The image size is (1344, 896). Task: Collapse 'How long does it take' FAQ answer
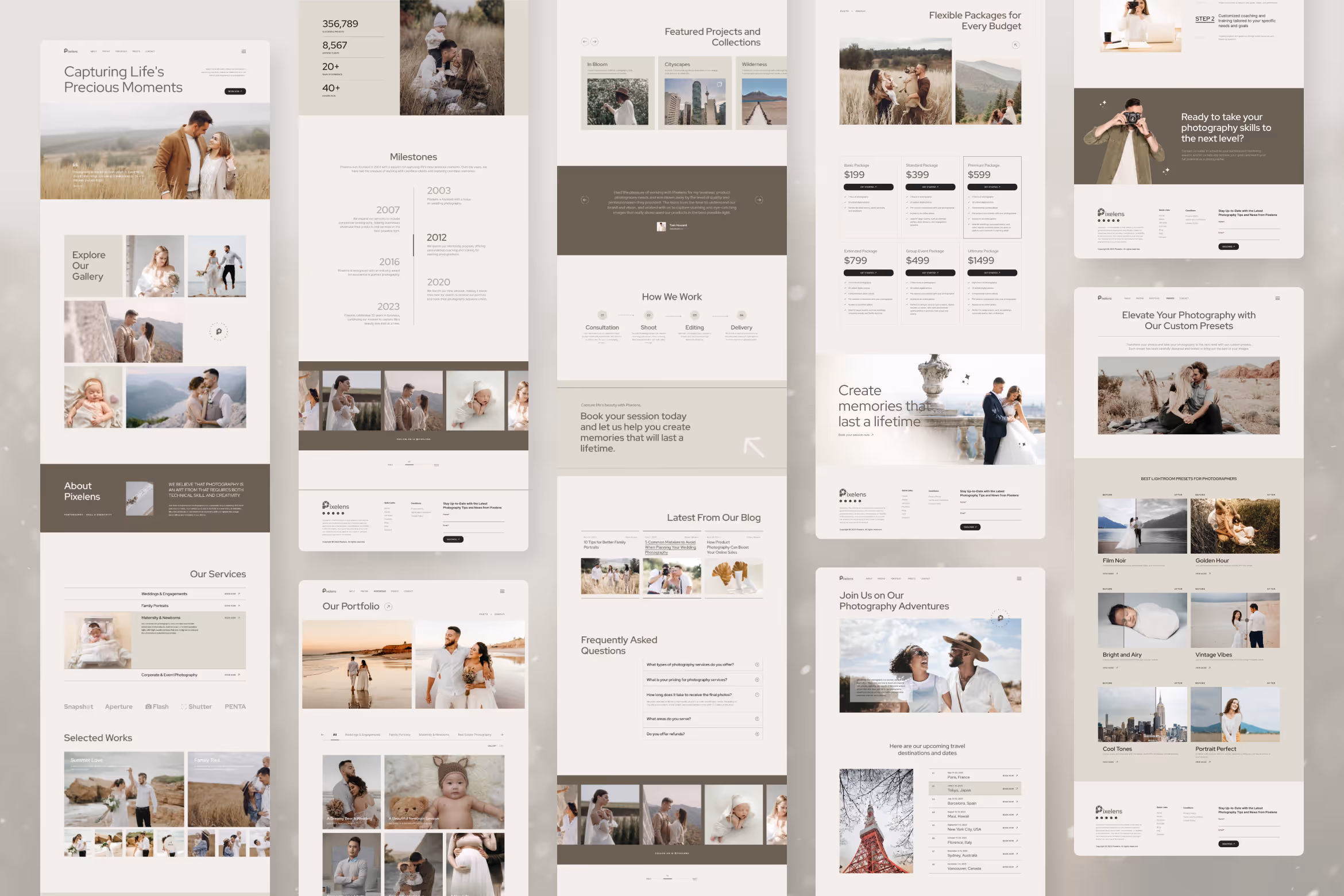pyautogui.click(x=757, y=694)
